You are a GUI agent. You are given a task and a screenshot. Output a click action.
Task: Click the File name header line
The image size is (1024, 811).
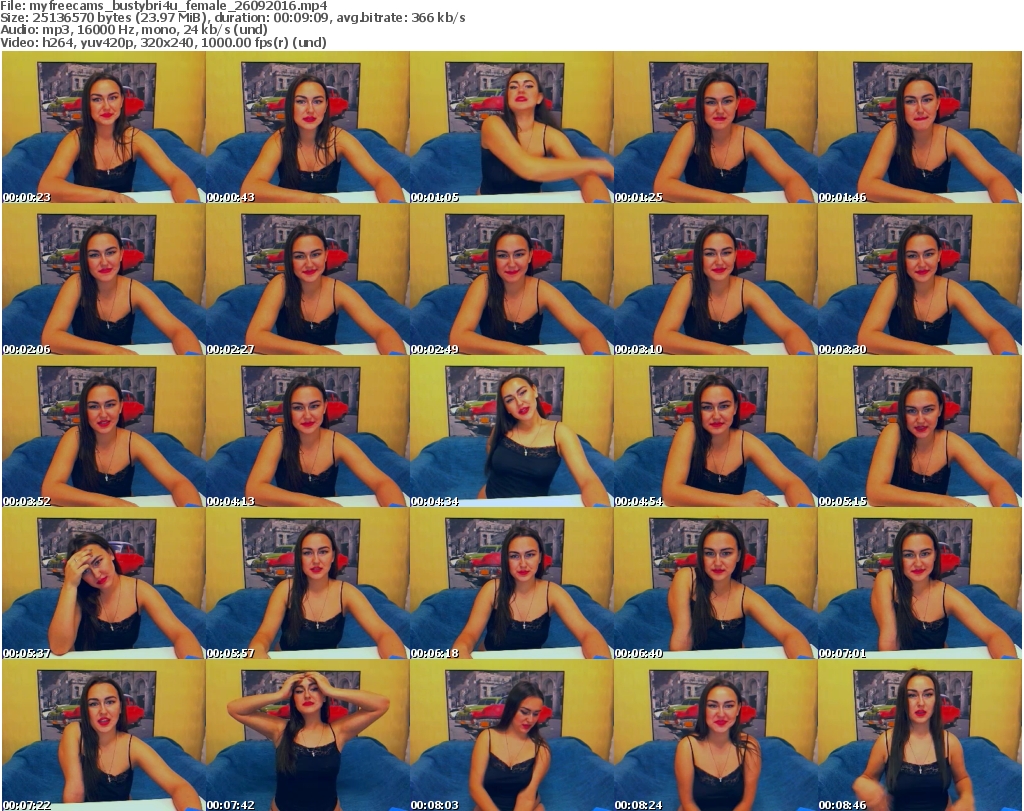coord(164,6)
